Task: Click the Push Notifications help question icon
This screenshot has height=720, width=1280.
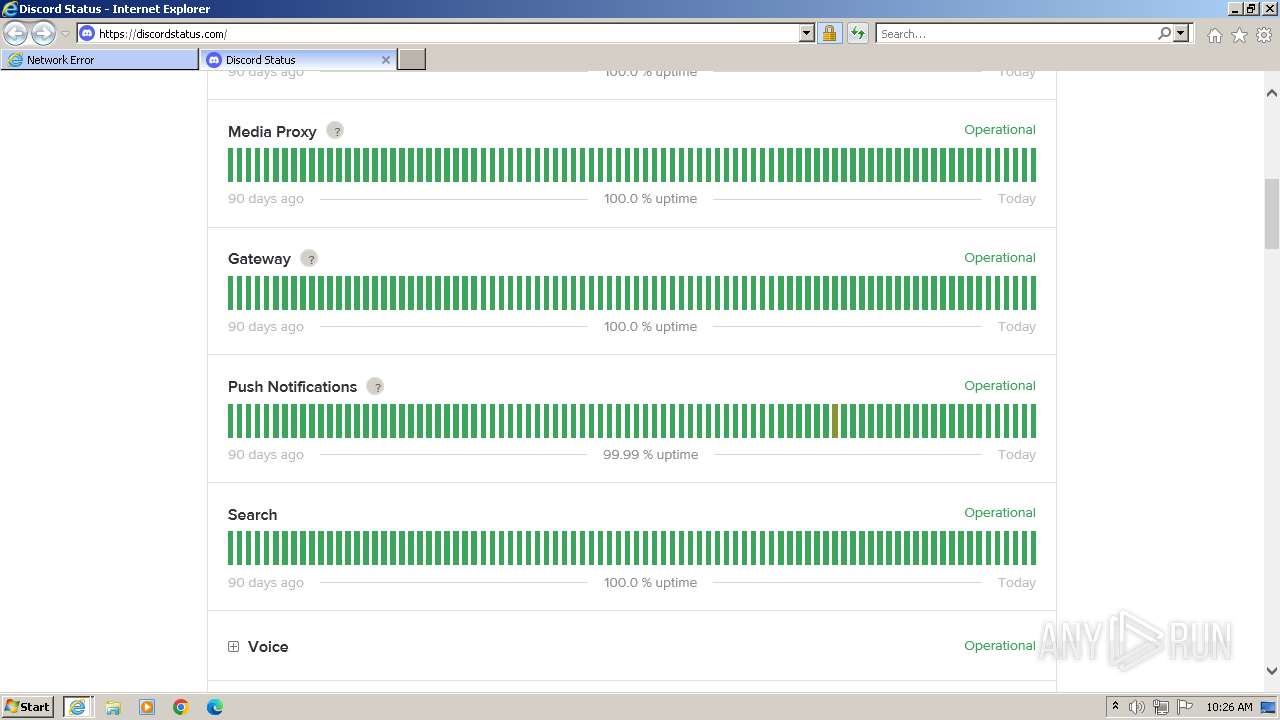Action: tap(375, 387)
